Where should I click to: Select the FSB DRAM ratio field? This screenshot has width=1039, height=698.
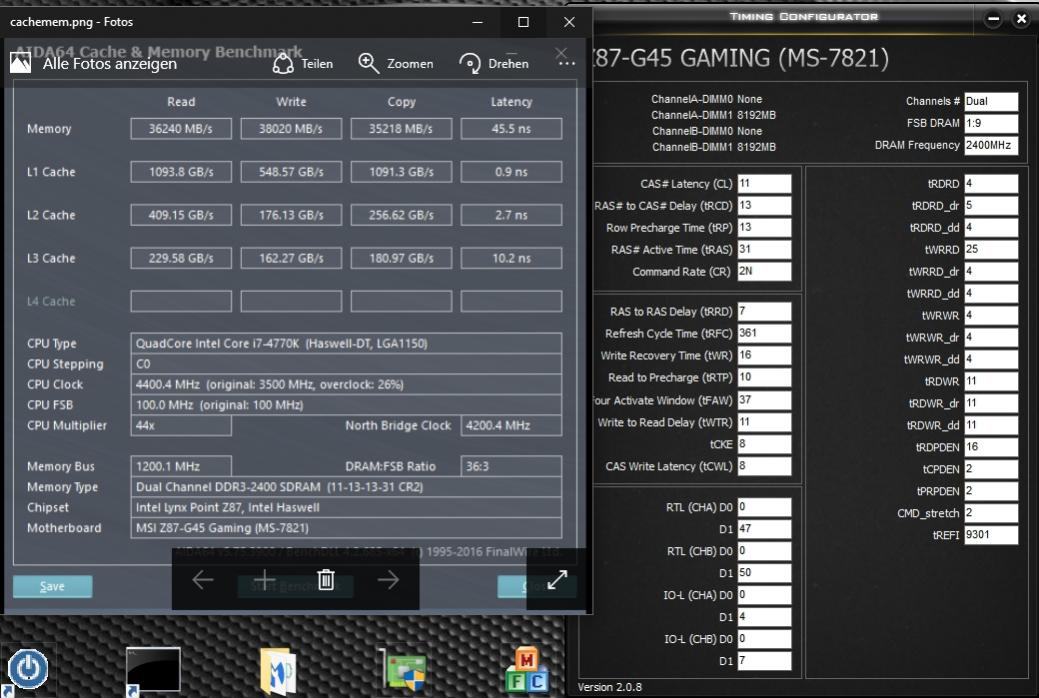[x=991, y=123]
